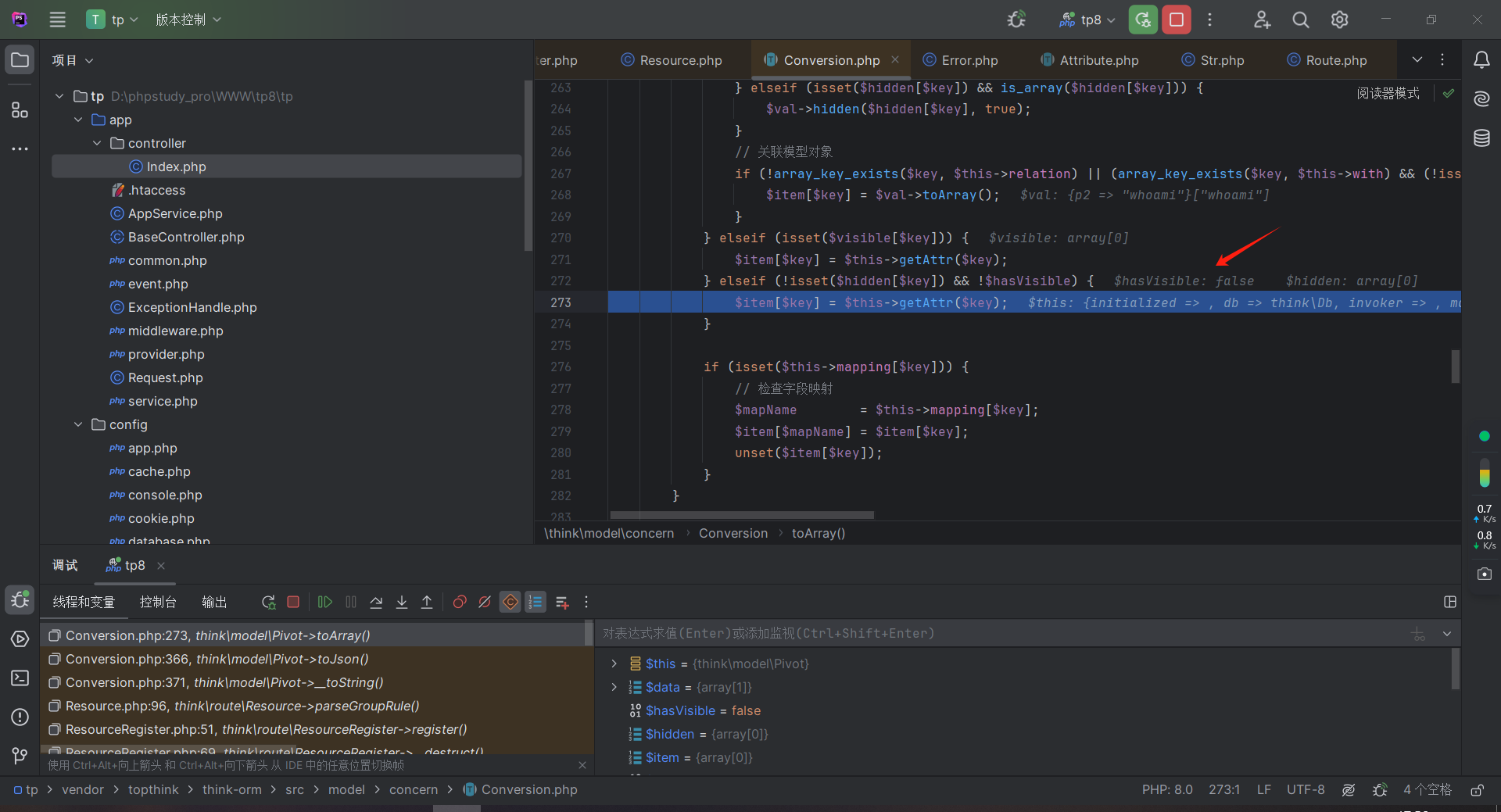This screenshot has width=1501, height=812.
Task: Collapse the controller folder in project tree
Action: click(x=97, y=143)
